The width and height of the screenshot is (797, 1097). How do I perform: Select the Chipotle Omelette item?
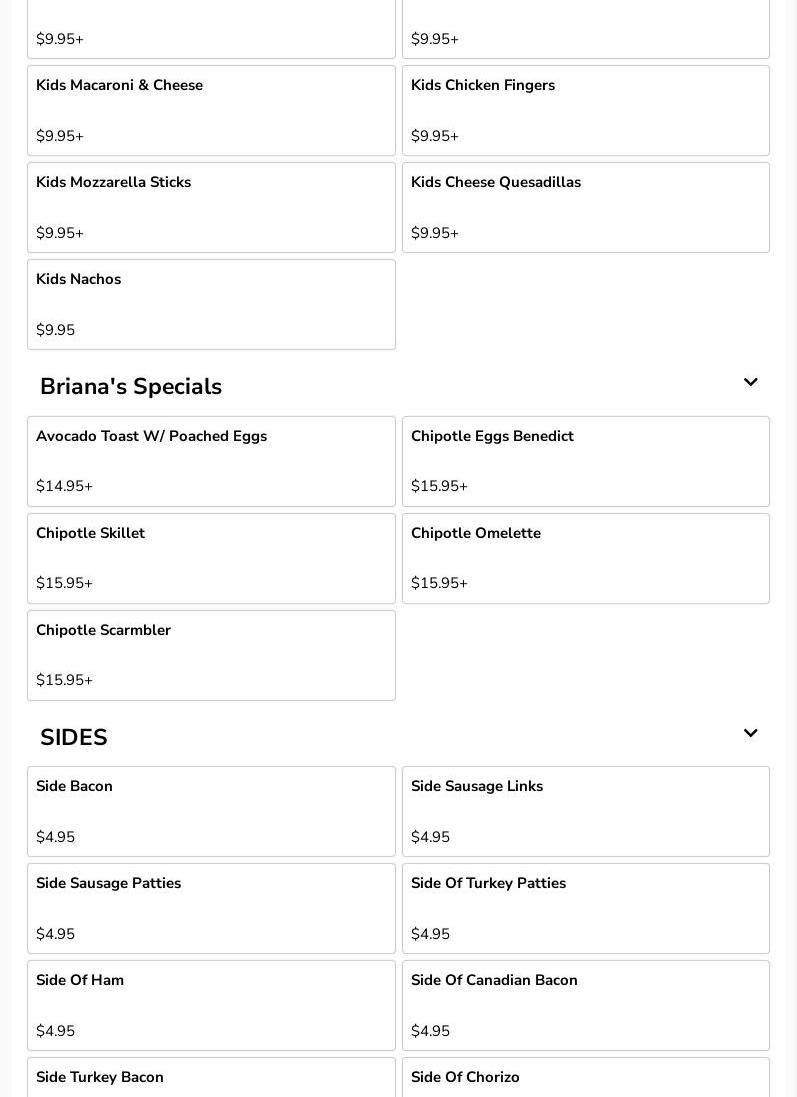pos(585,558)
